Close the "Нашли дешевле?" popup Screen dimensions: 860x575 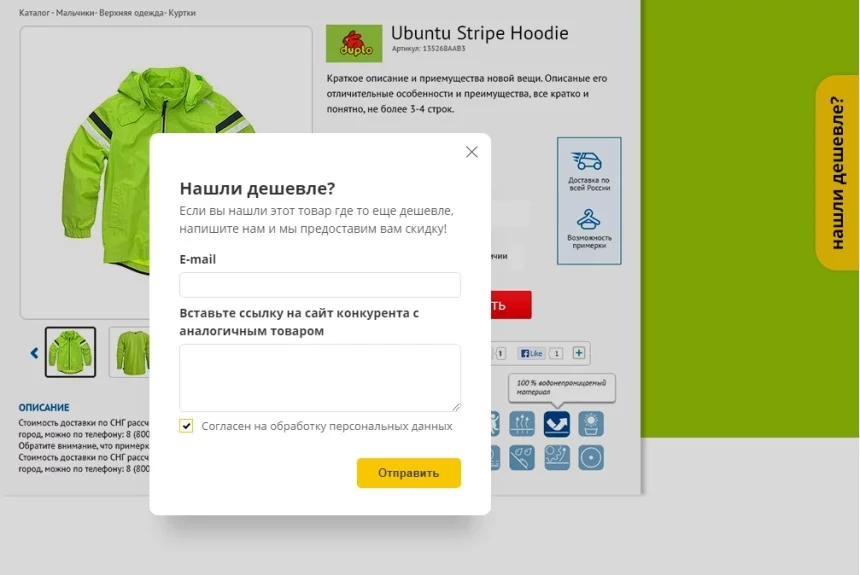click(x=472, y=152)
